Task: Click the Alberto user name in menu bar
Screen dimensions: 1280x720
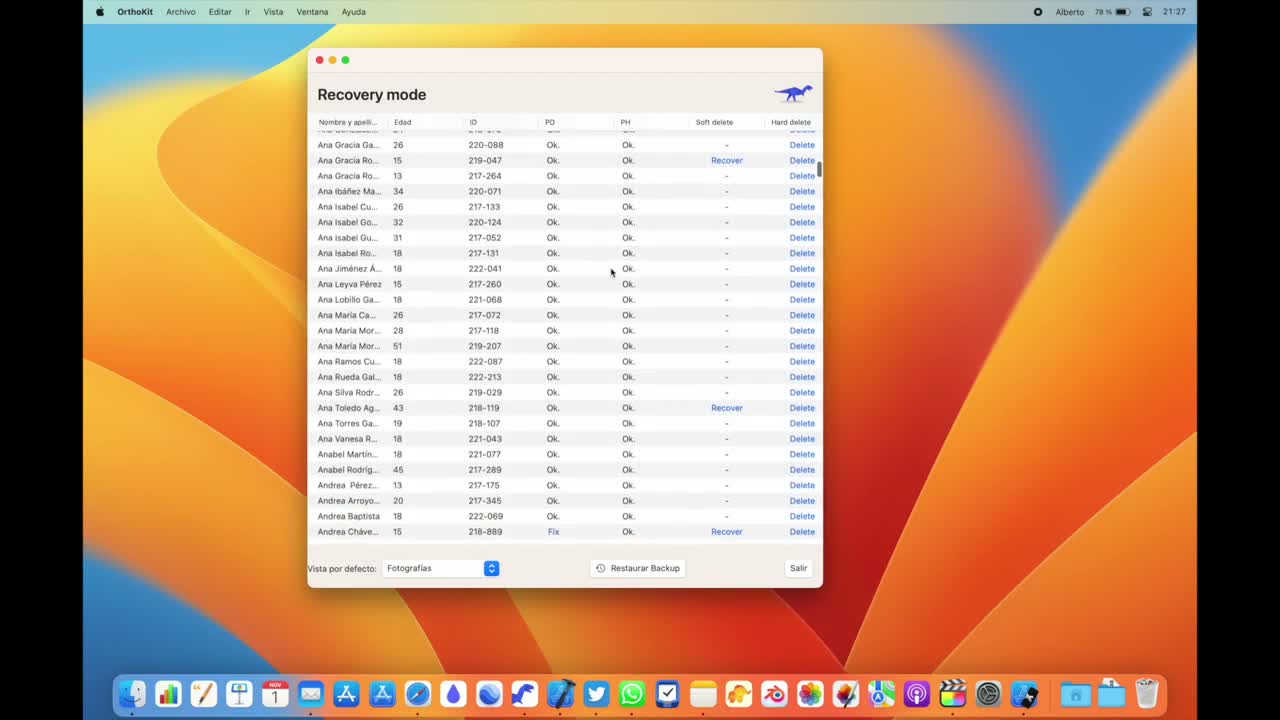Action: click(1070, 12)
